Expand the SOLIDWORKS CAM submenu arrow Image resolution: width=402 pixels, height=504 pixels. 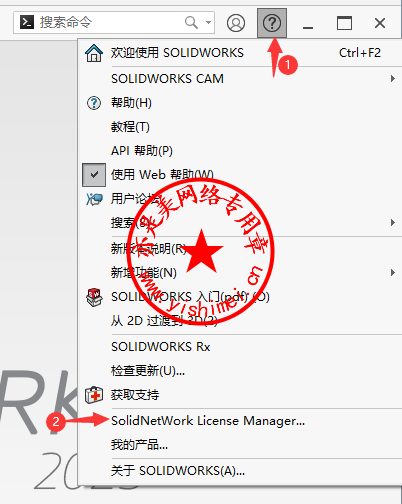tap(393, 79)
